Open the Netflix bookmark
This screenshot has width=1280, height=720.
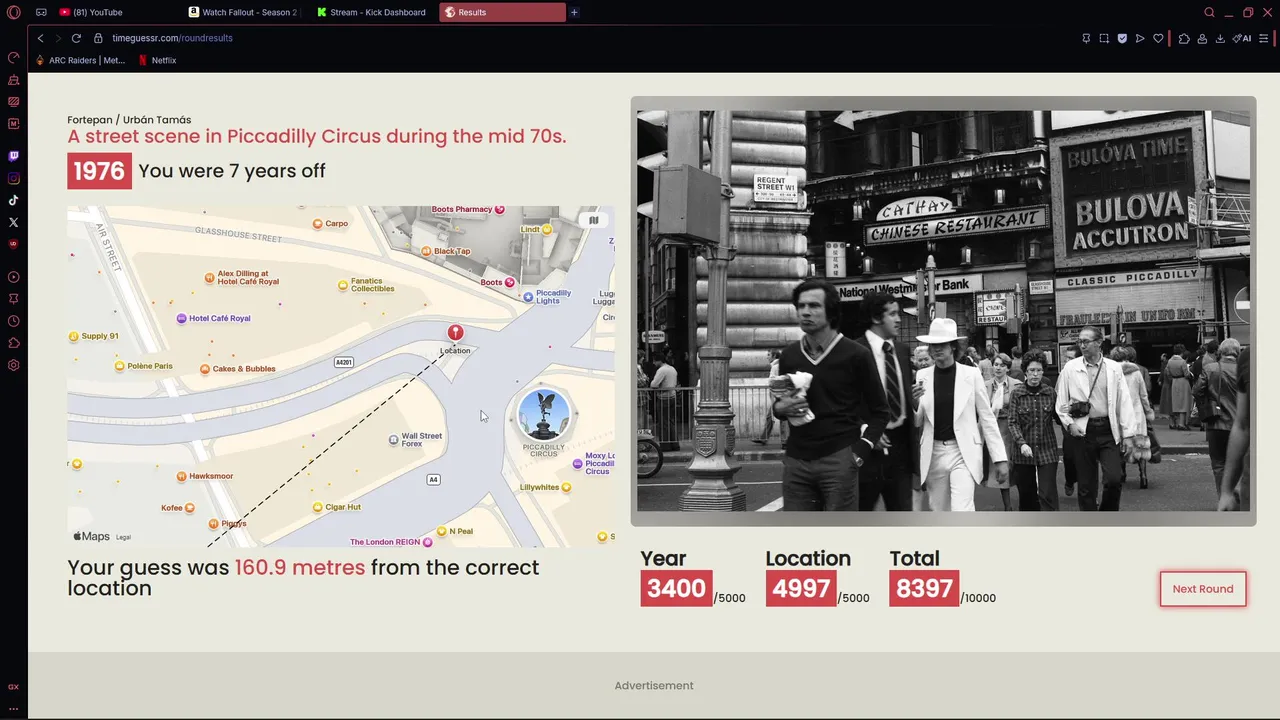point(157,60)
